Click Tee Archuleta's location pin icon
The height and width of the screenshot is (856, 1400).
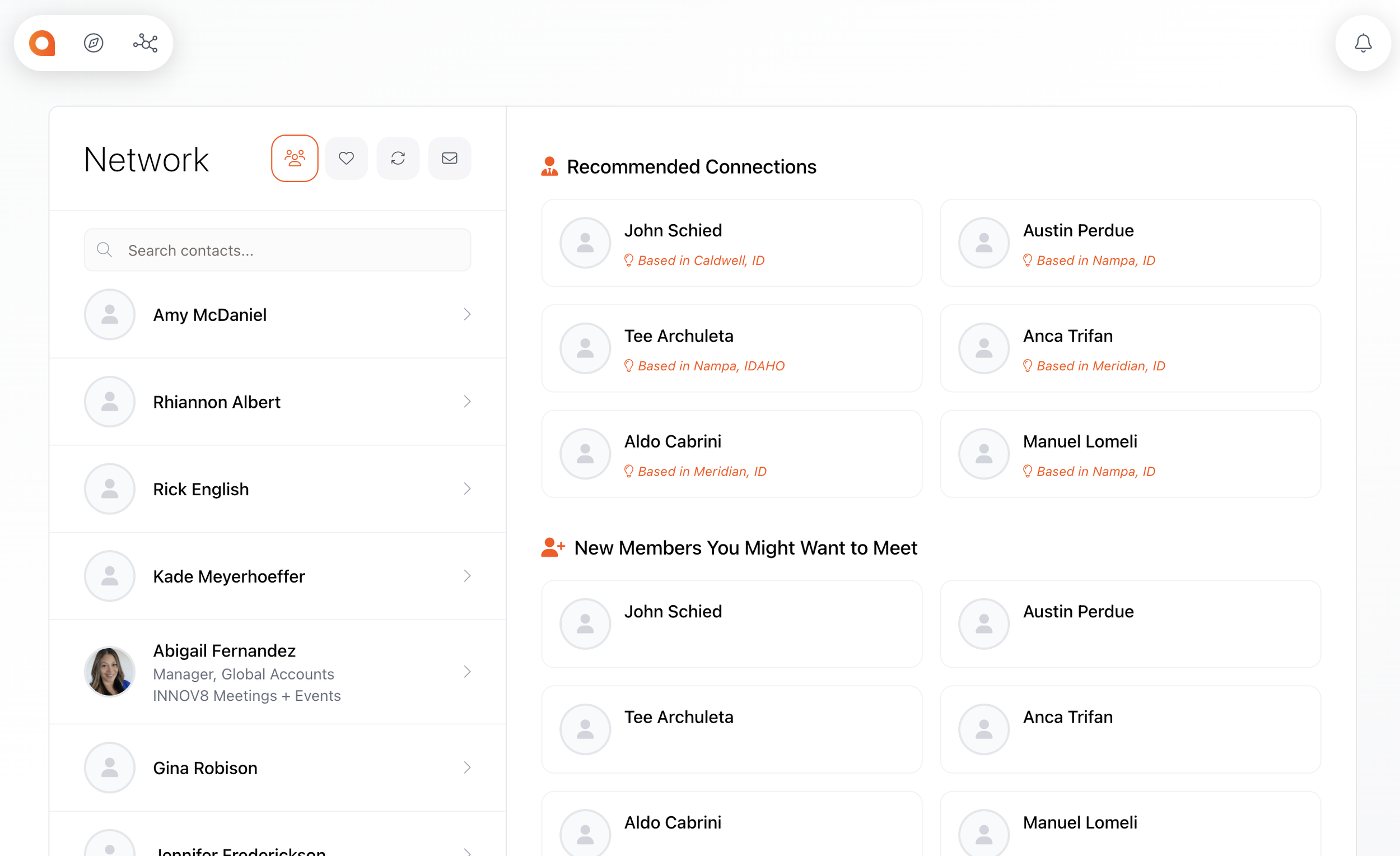pos(628,366)
